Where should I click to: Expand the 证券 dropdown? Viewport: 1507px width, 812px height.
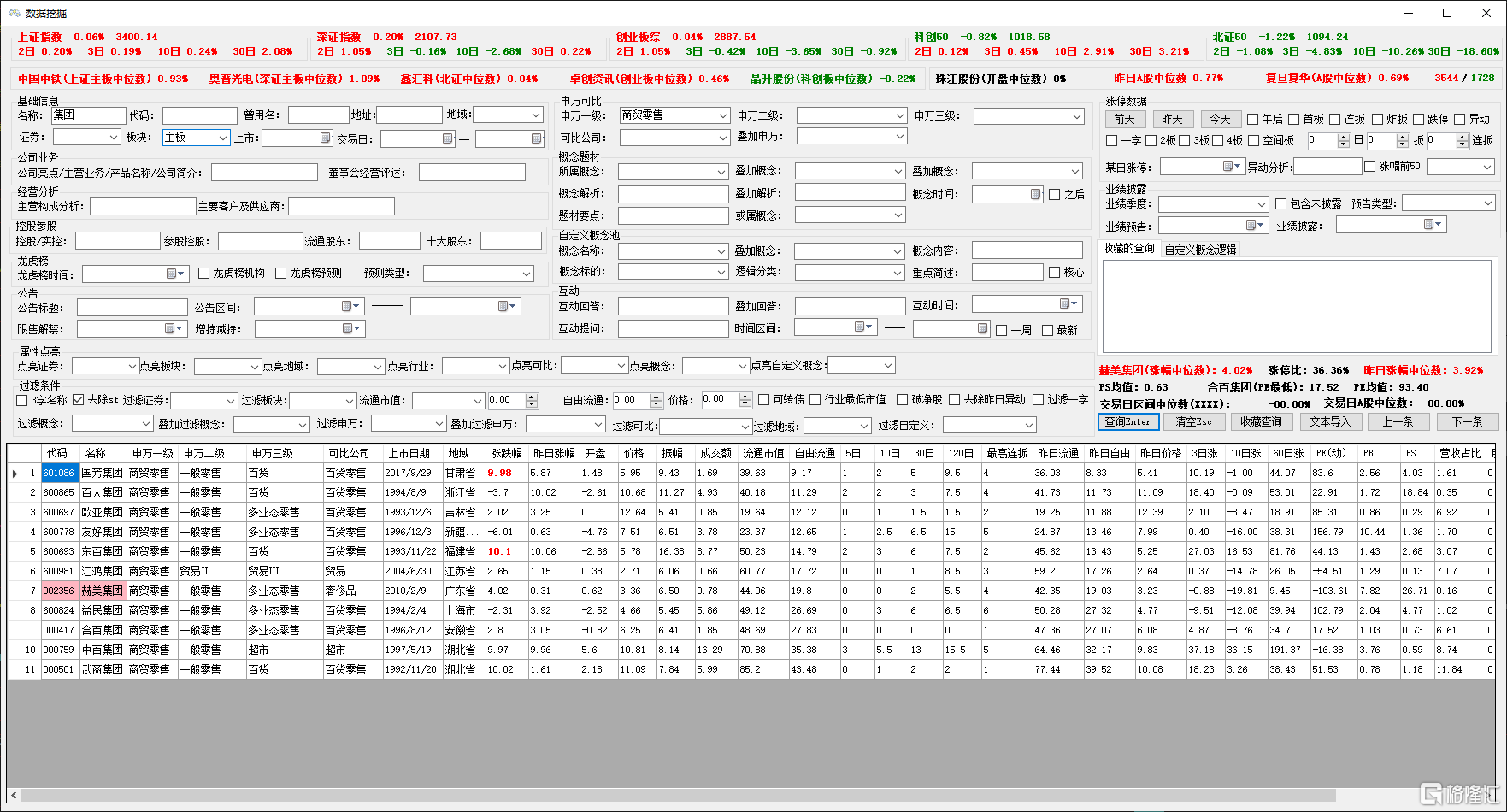(86, 137)
